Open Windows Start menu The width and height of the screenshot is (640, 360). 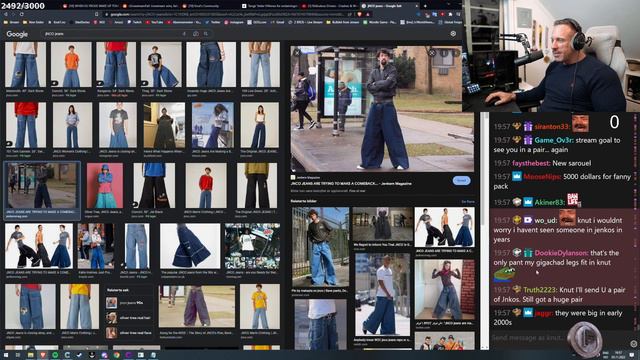pos(5,355)
